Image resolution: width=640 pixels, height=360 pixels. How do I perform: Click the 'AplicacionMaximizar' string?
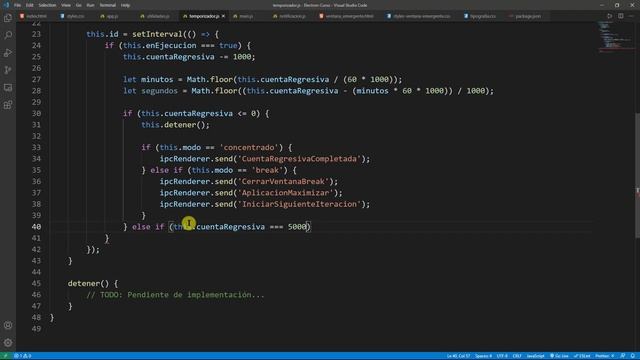tap(286, 193)
